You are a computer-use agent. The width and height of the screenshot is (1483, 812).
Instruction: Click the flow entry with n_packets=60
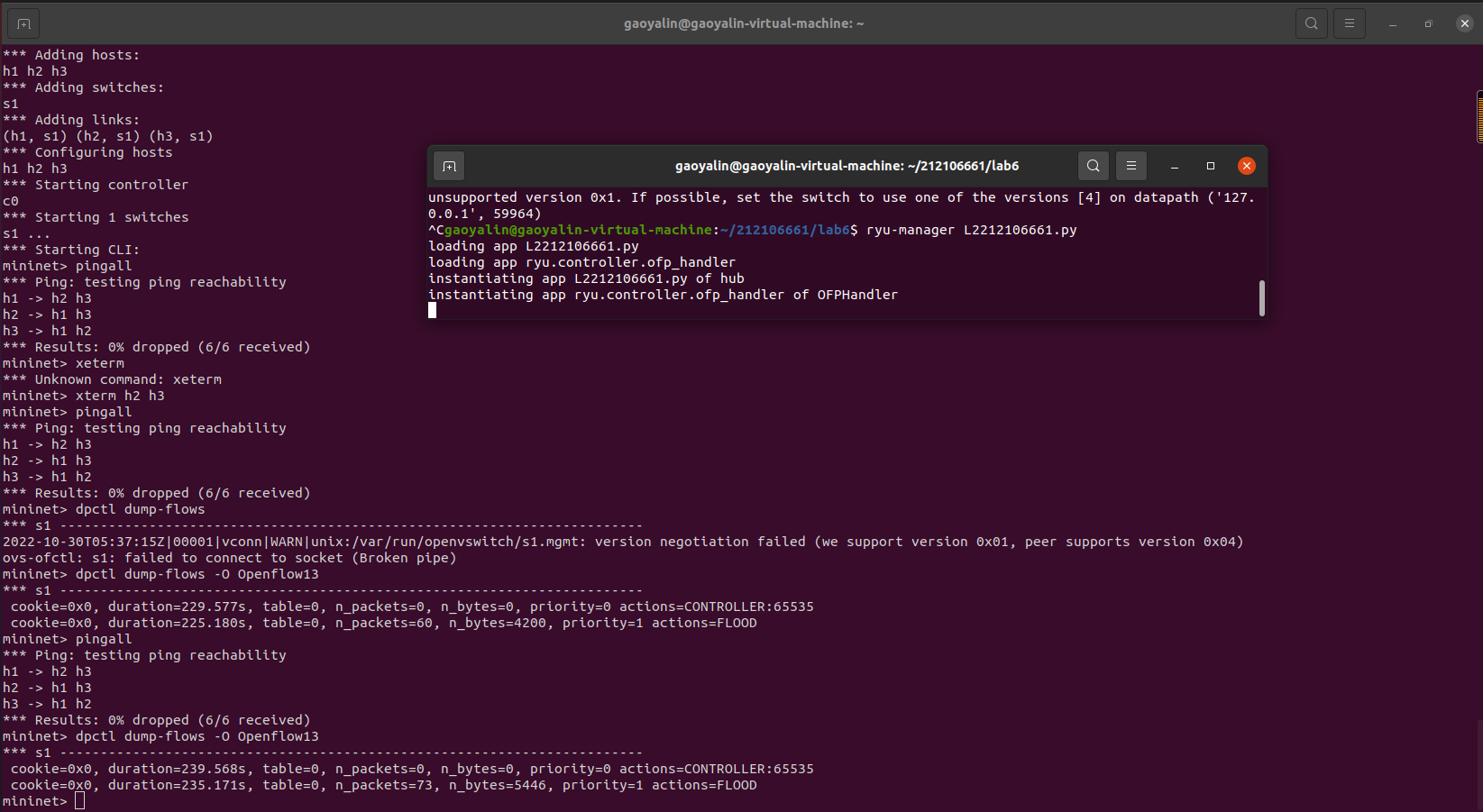click(383, 623)
